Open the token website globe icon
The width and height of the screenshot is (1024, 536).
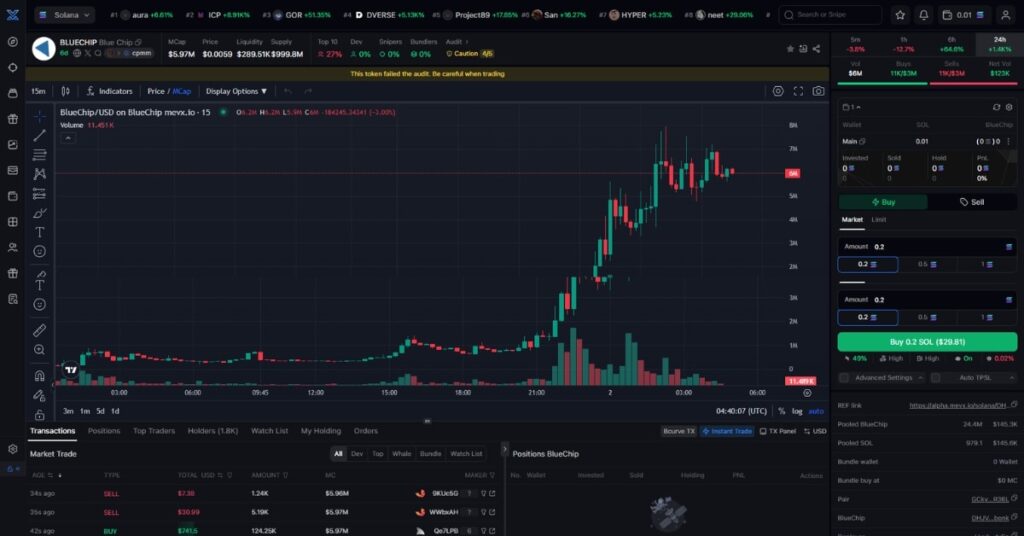(x=76, y=54)
